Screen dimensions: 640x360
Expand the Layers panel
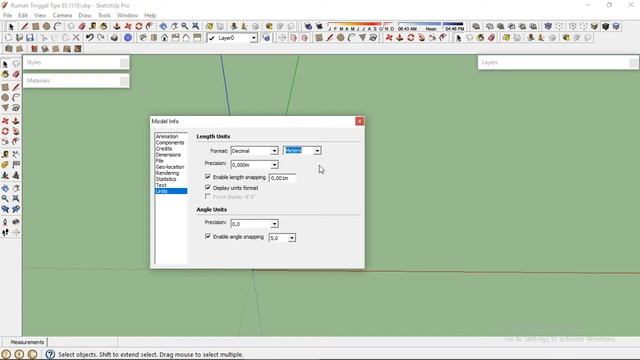coord(558,62)
